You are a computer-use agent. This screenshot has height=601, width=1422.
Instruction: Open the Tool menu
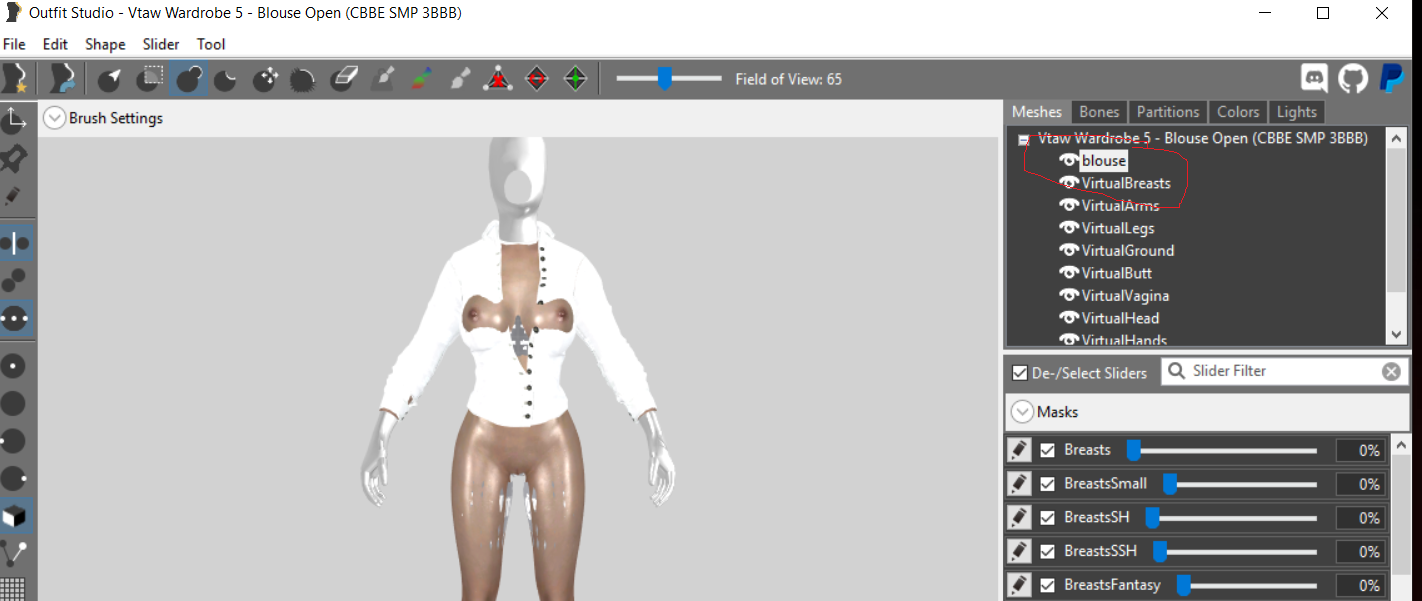click(x=211, y=44)
